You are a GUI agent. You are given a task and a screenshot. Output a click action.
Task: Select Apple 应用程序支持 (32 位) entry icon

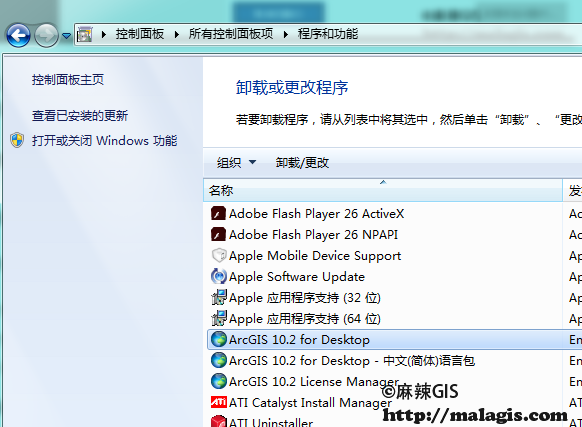point(218,297)
